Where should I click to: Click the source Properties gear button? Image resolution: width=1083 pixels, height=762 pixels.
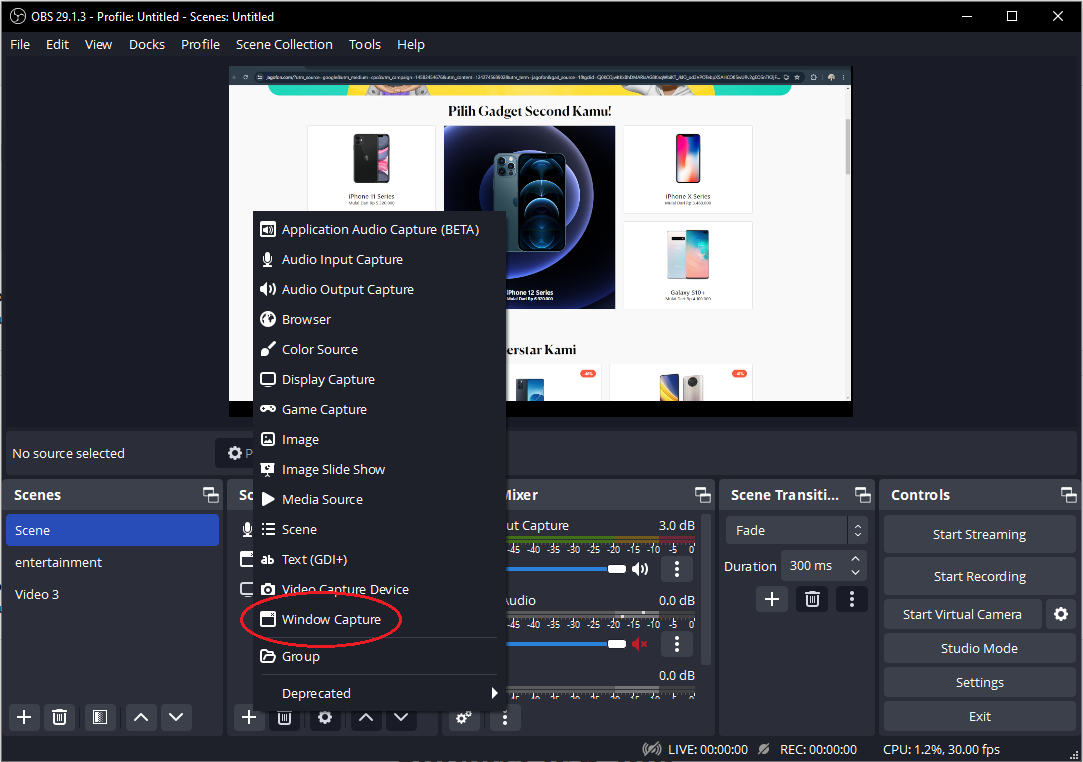point(236,453)
